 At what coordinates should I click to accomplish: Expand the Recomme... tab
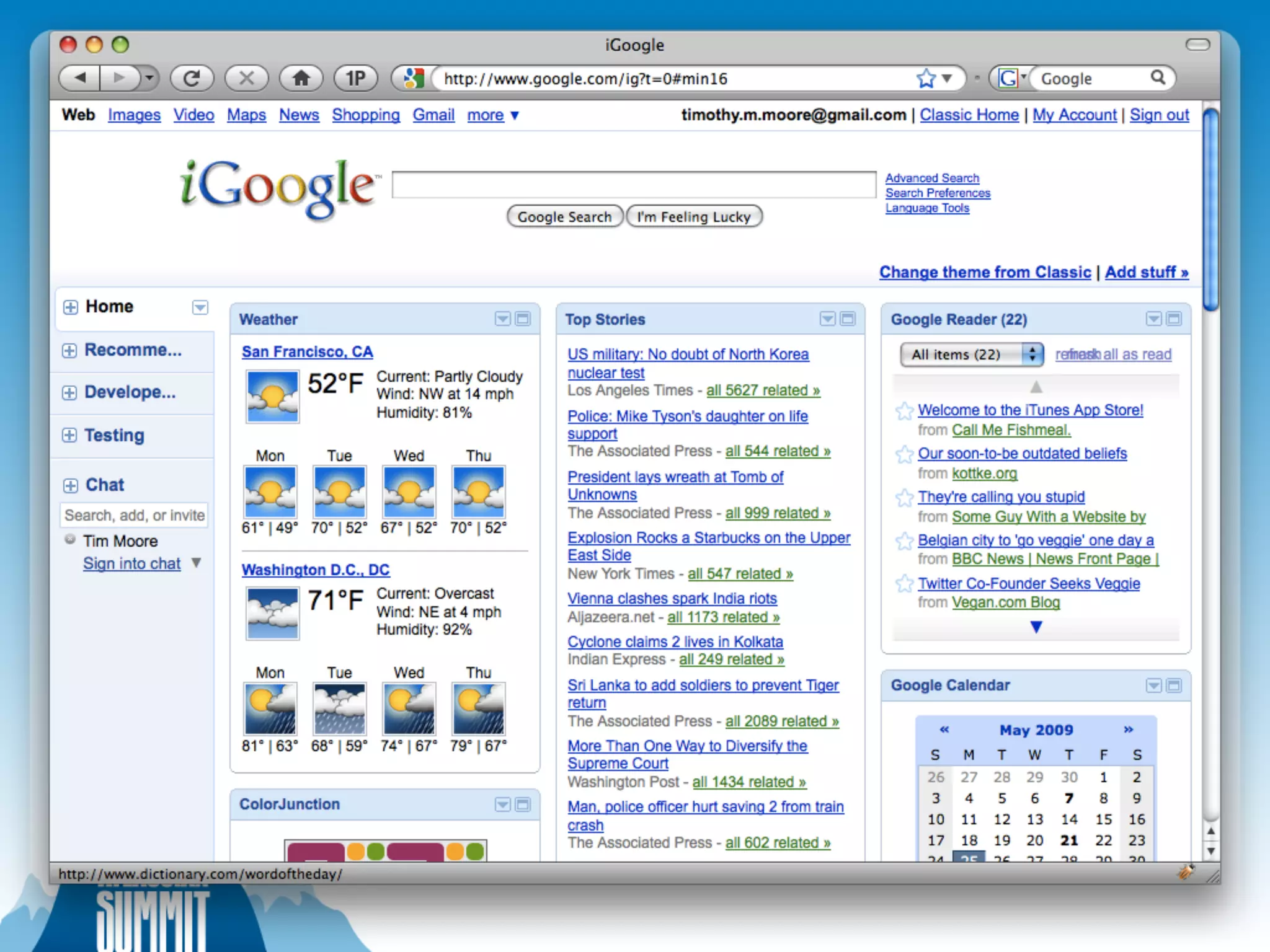click(69, 350)
